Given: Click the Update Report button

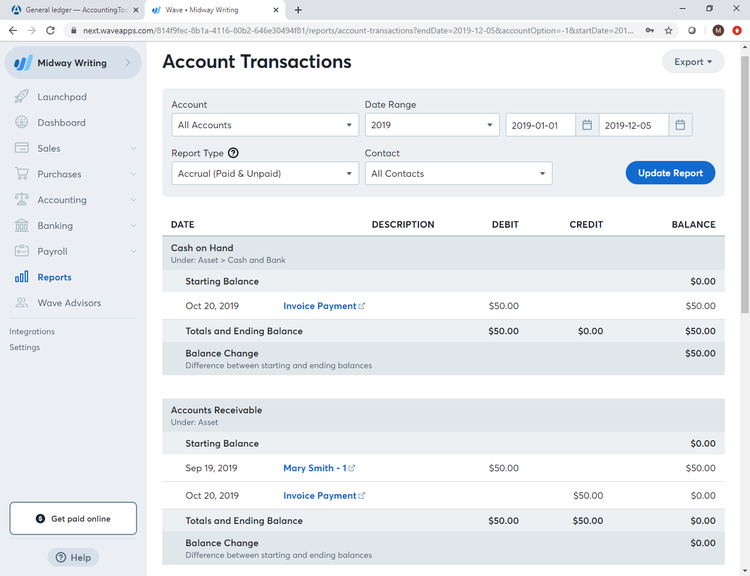Looking at the screenshot, I should [670, 173].
